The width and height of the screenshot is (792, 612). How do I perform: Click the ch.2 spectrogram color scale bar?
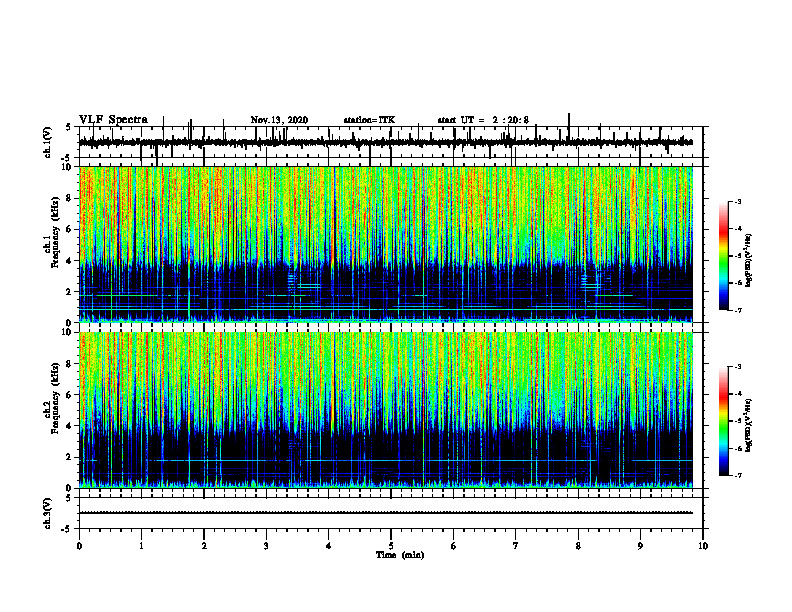pyautogui.click(x=723, y=421)
